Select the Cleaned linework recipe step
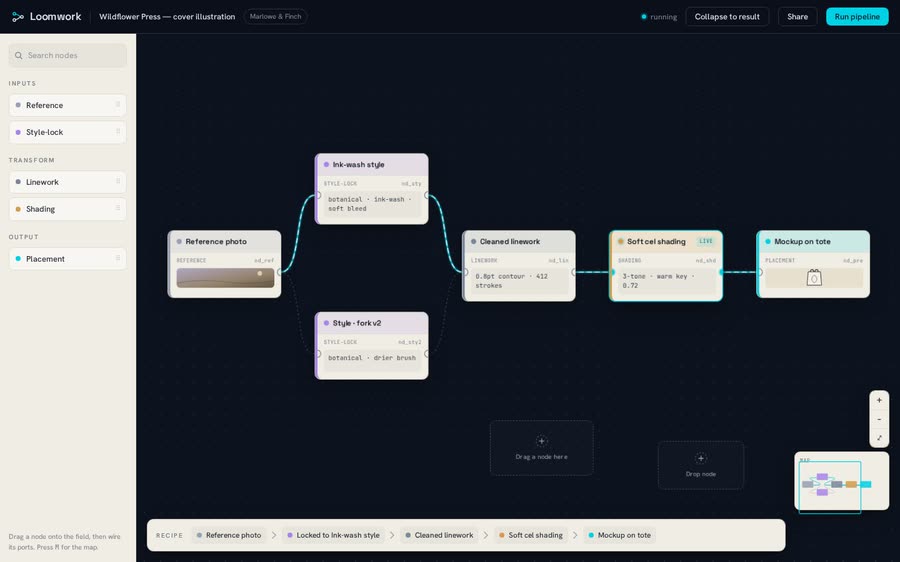900x562 pixels. coord(439,535)
